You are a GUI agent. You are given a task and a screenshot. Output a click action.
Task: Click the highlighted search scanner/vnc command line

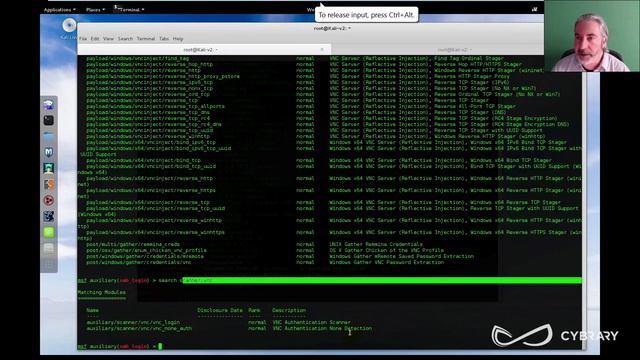tap(330, 280)
